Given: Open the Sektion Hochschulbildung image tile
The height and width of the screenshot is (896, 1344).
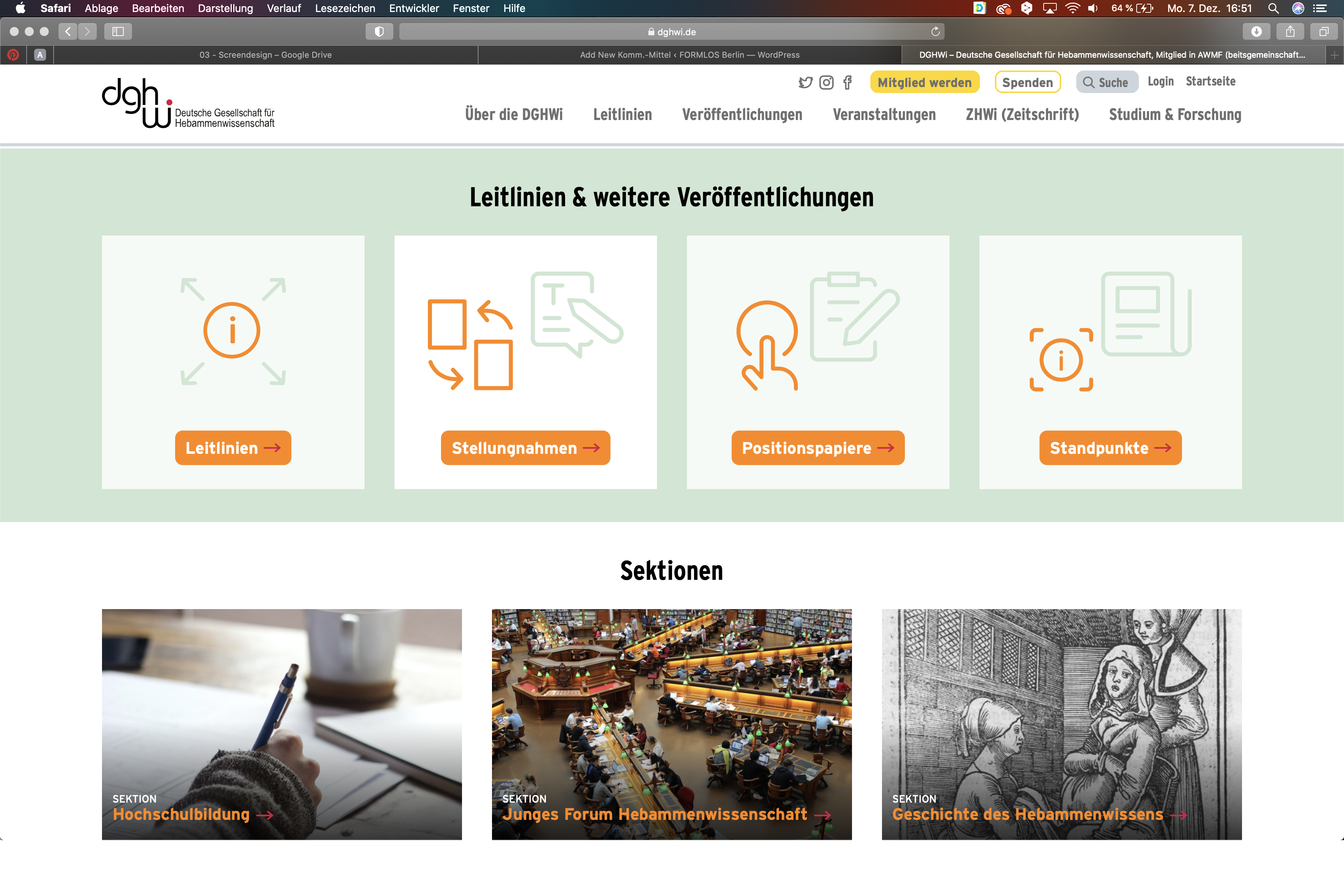Looking at the screenshot, I should click(282, 725).
